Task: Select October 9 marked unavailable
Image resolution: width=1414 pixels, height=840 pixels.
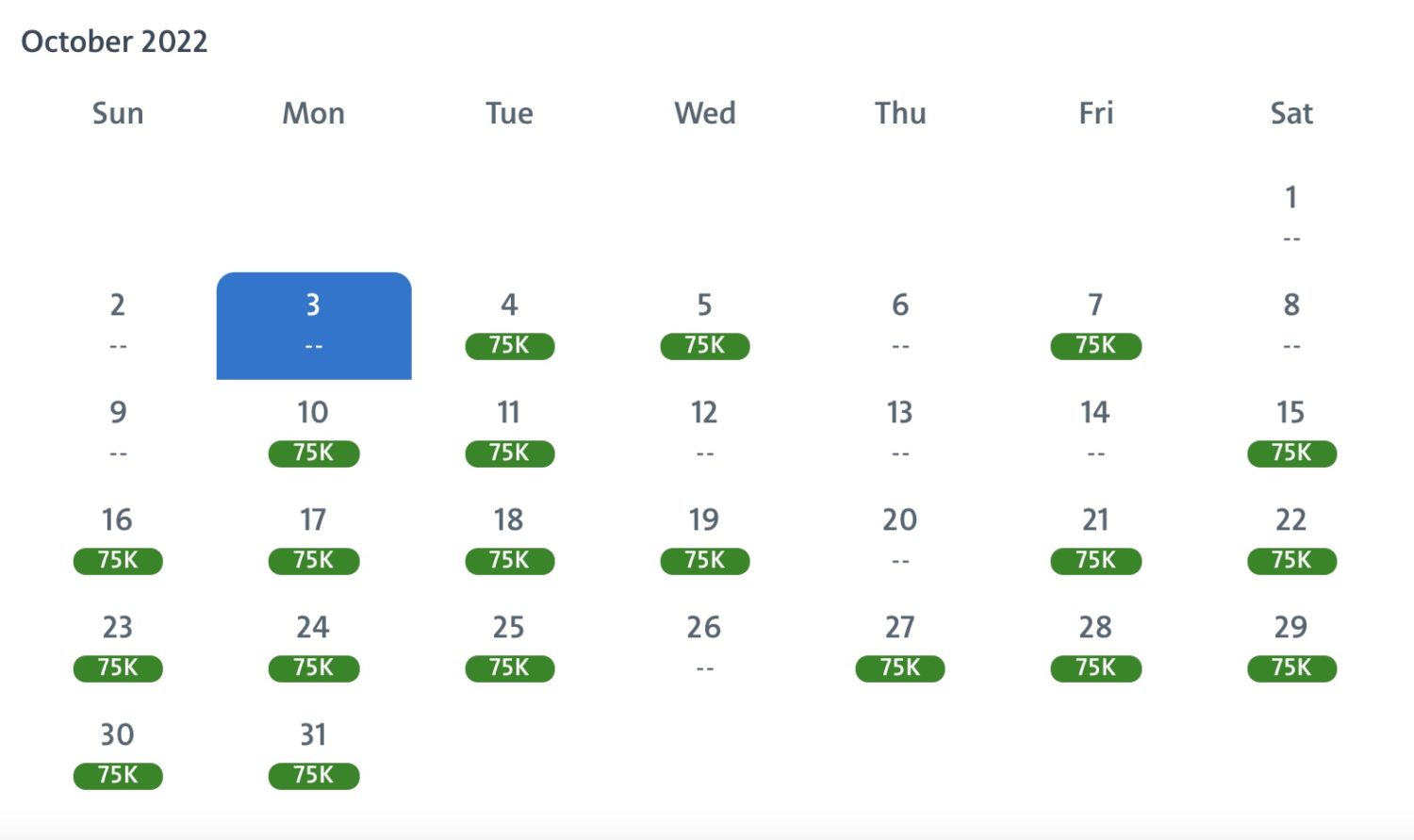Action: pyautogui.click(x=117, y=432)
